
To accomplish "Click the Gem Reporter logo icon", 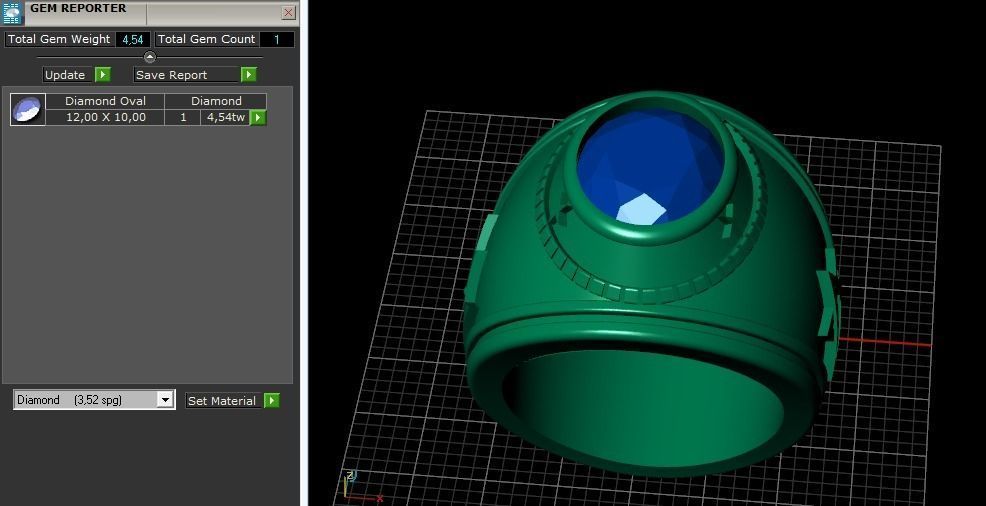I will click(13, 13).
